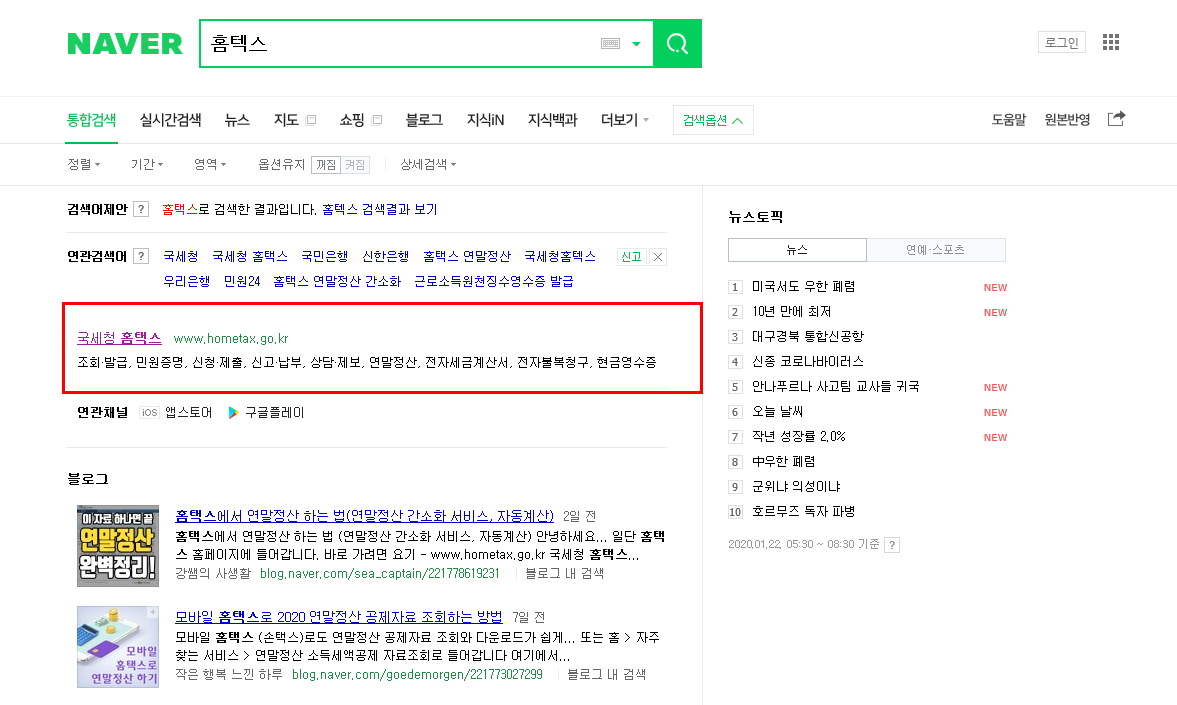Click news topic 오늘 날씨
Screen dimensions: 1177x705
point(778,411)
